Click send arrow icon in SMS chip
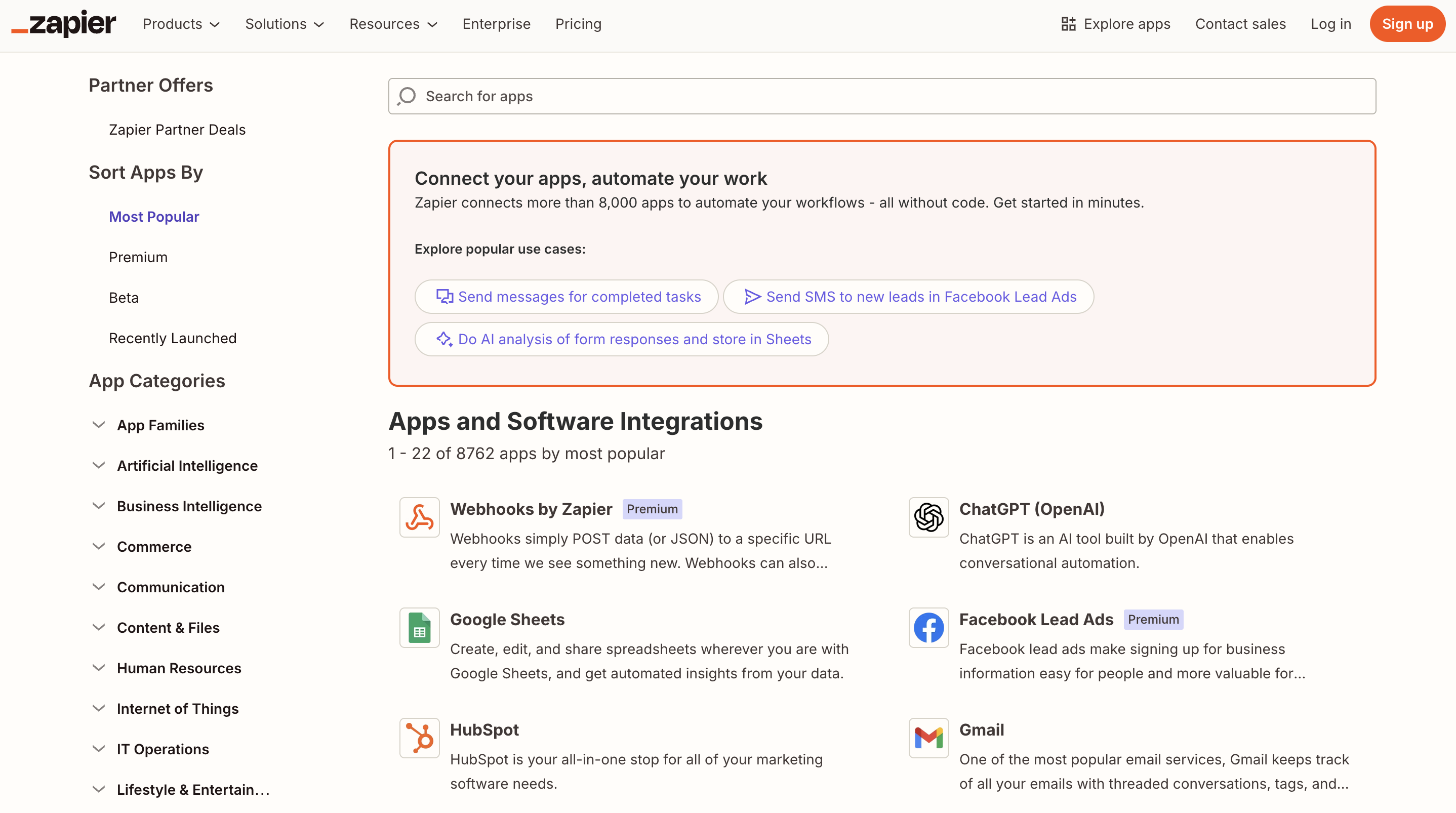Image resolution: width=1456 pixels, height=813 pixels. (x=752, y=296)
